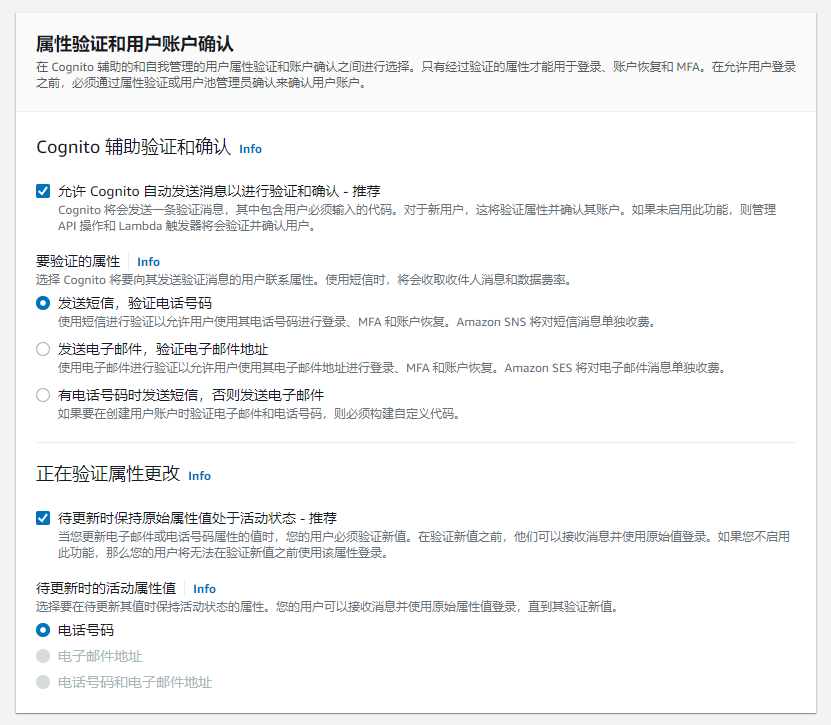831x725 pixels.
Task: Open Info link next to 正在验证属性更改
Action: [x=199, y=476]
